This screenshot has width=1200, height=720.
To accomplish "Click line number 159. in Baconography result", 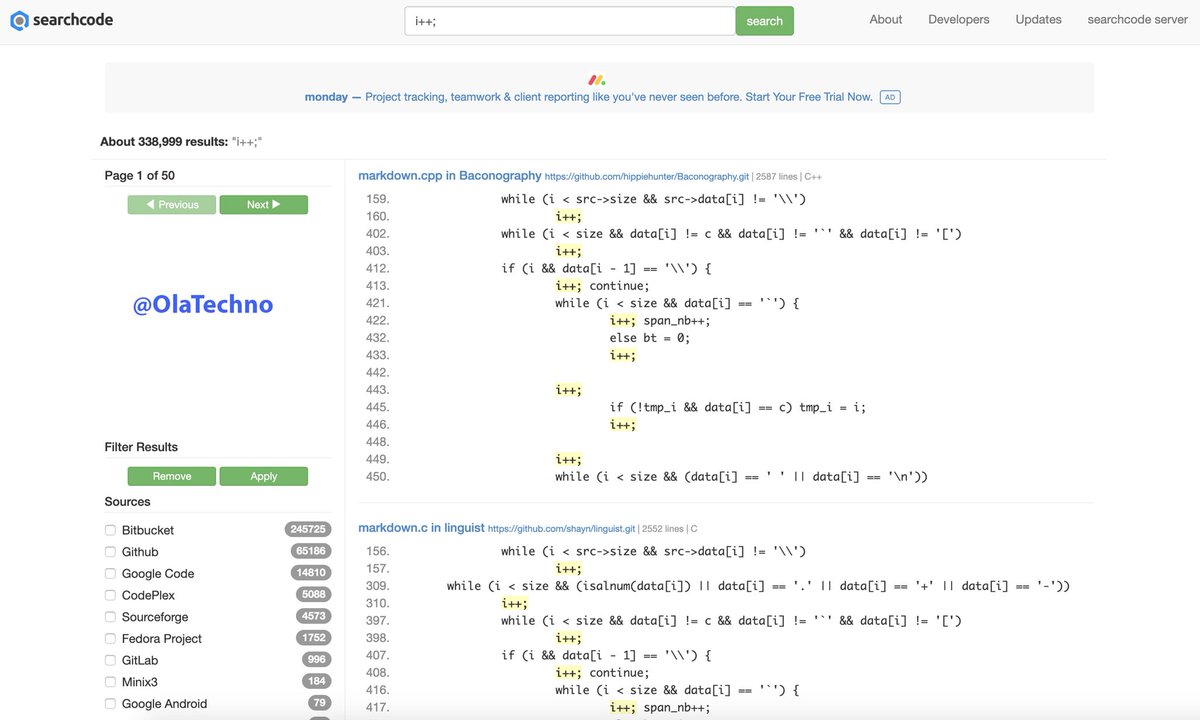I will [x=377, y=199].
